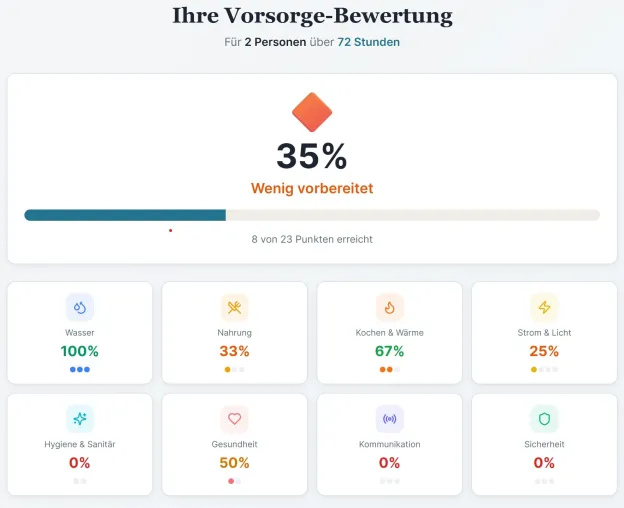
Task: Click the Strom & Licht 25% score
Action: click(544, 351)
